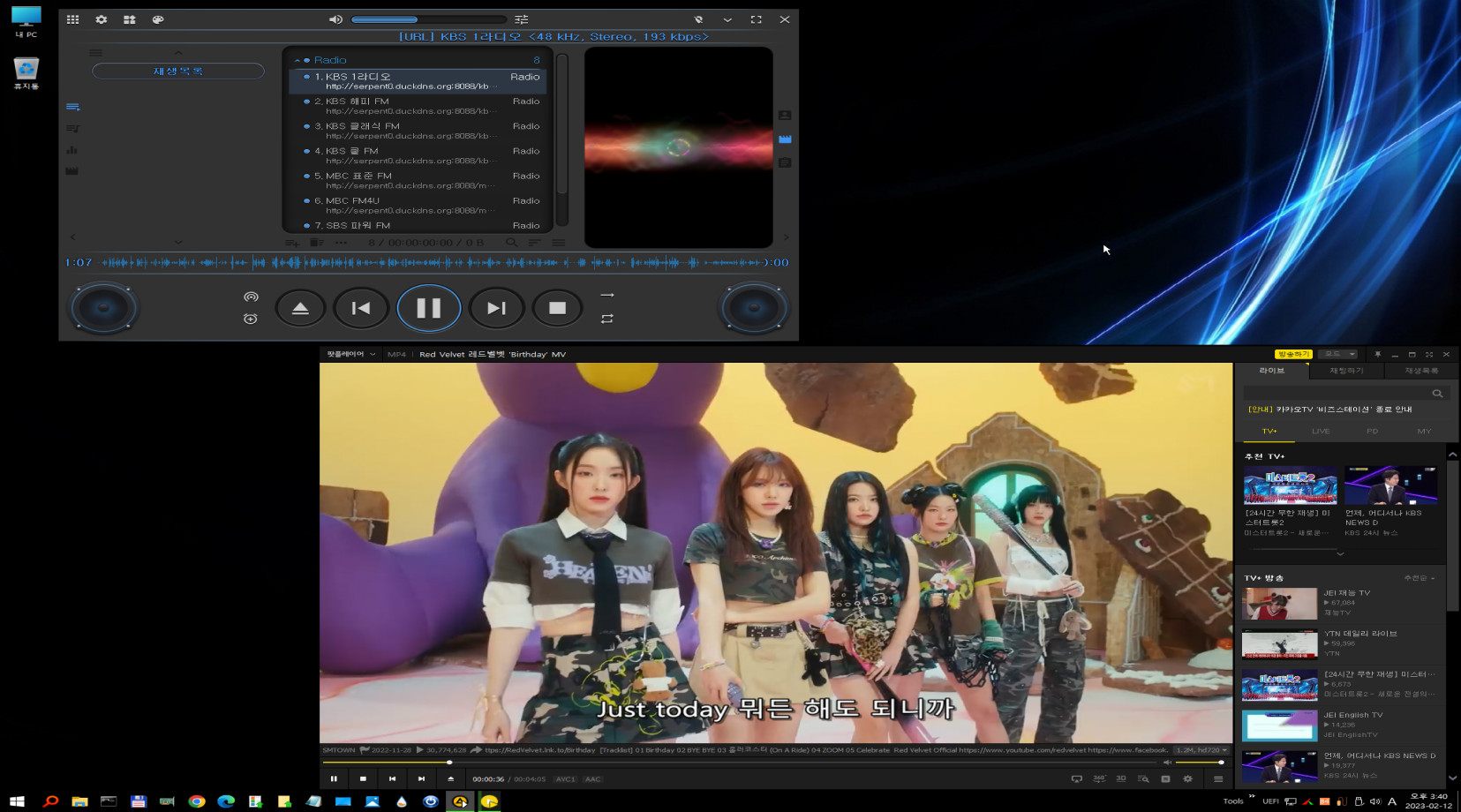Click the eject/open file button
Image resolution: width=1461 pixels, height=812 pixels.
(300, 308)
